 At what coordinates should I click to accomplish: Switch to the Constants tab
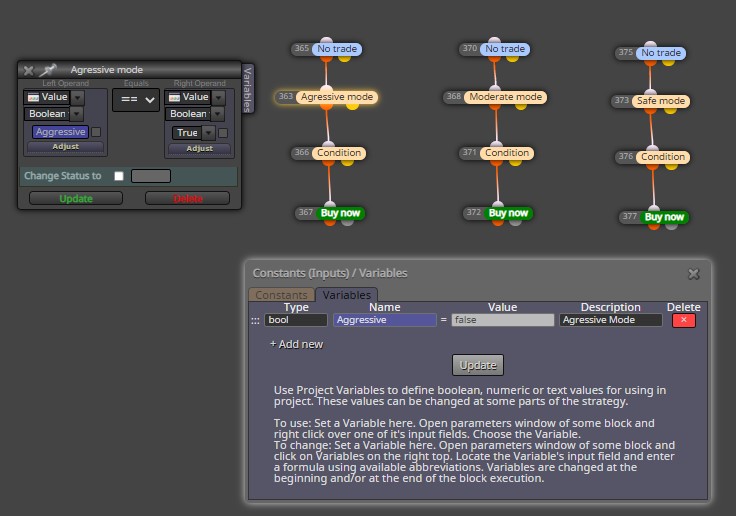[x=281, y=295]
